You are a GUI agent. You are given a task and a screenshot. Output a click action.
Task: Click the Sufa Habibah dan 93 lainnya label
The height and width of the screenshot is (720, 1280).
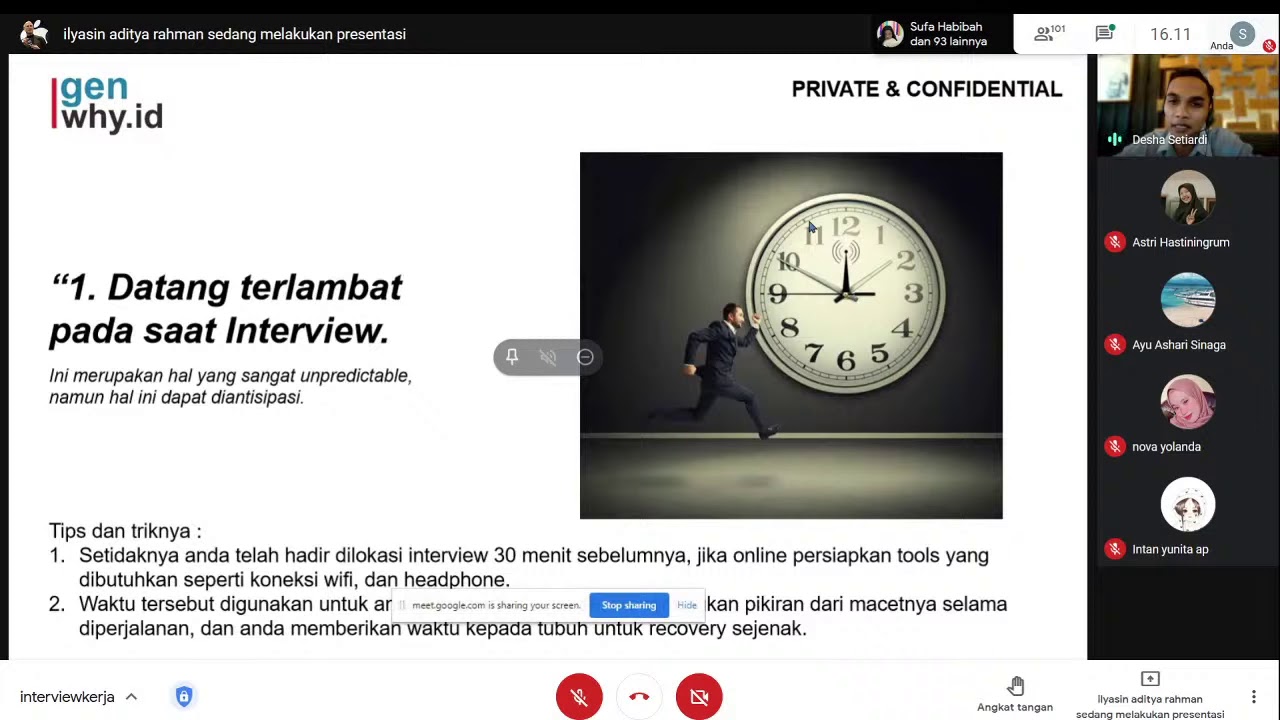(x=948, y=34)
